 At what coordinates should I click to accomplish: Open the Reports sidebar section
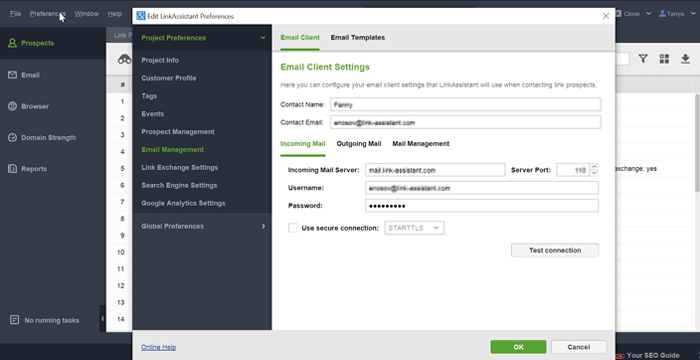[x=53, y=169]
